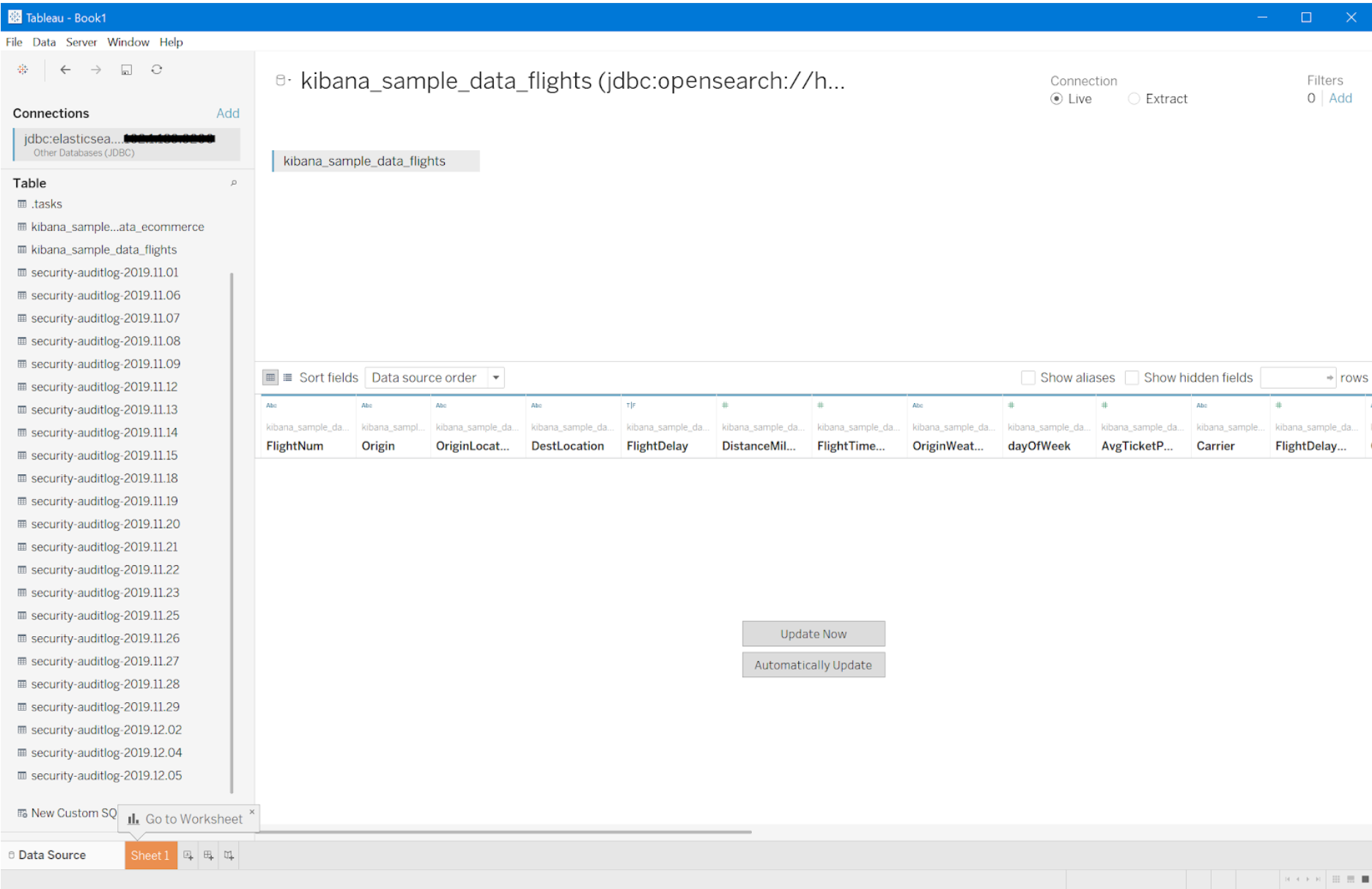Open the File menu
The width and height of the screenshot is (1372, 889).
(14, 42)
